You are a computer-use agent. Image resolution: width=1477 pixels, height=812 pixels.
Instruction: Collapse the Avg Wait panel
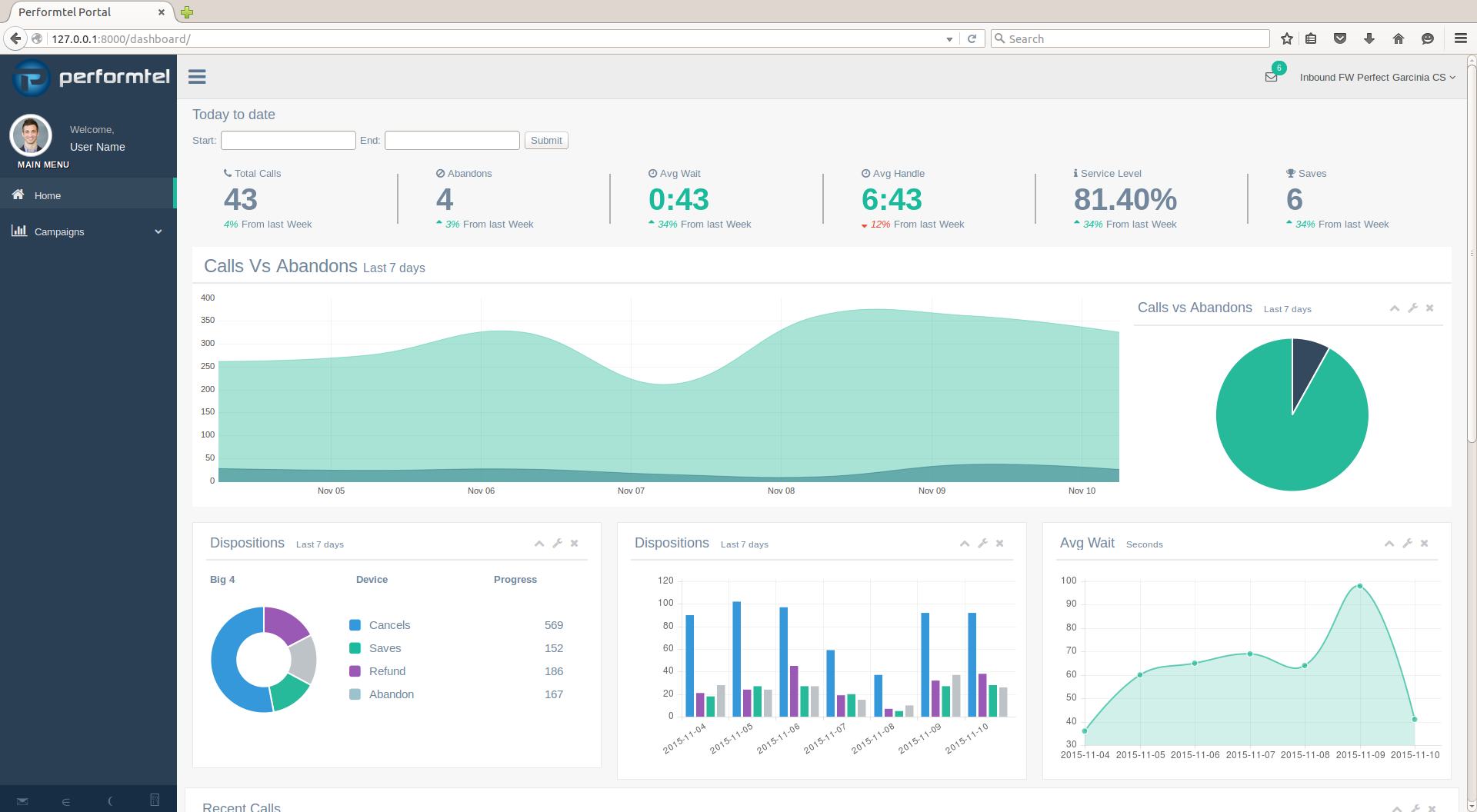[x=1389, y=544]
